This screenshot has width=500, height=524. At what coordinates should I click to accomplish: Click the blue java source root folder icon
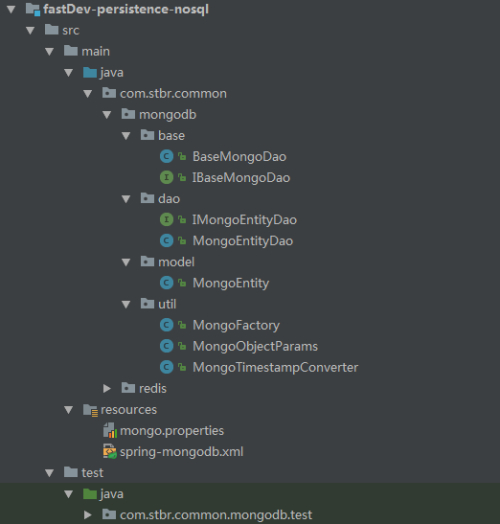[x=90, y=72]
